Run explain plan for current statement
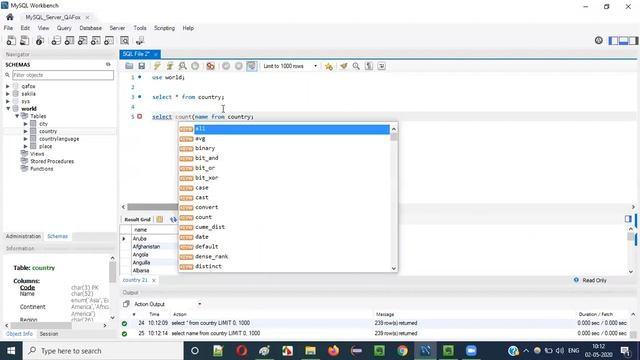Image resolution: width=640 pixels, height=360 pixels. pos(182,66)
